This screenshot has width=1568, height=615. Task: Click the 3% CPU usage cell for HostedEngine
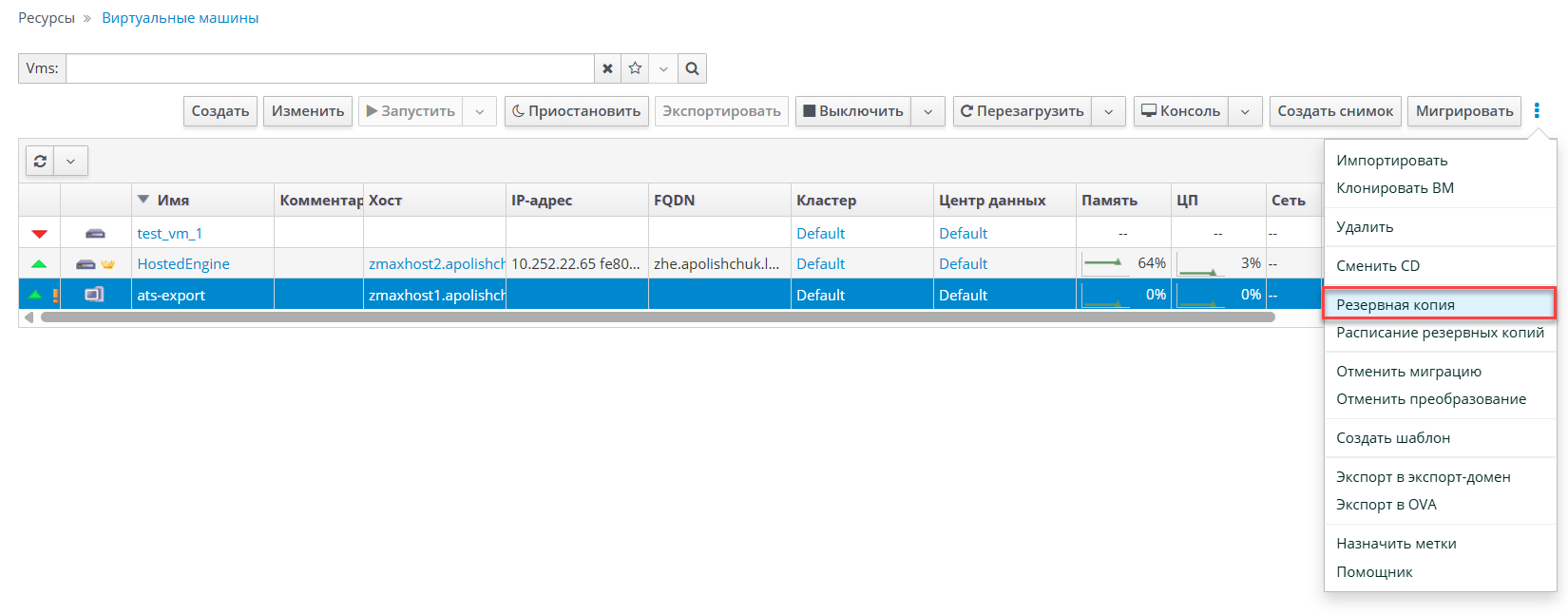[1218, 263]
